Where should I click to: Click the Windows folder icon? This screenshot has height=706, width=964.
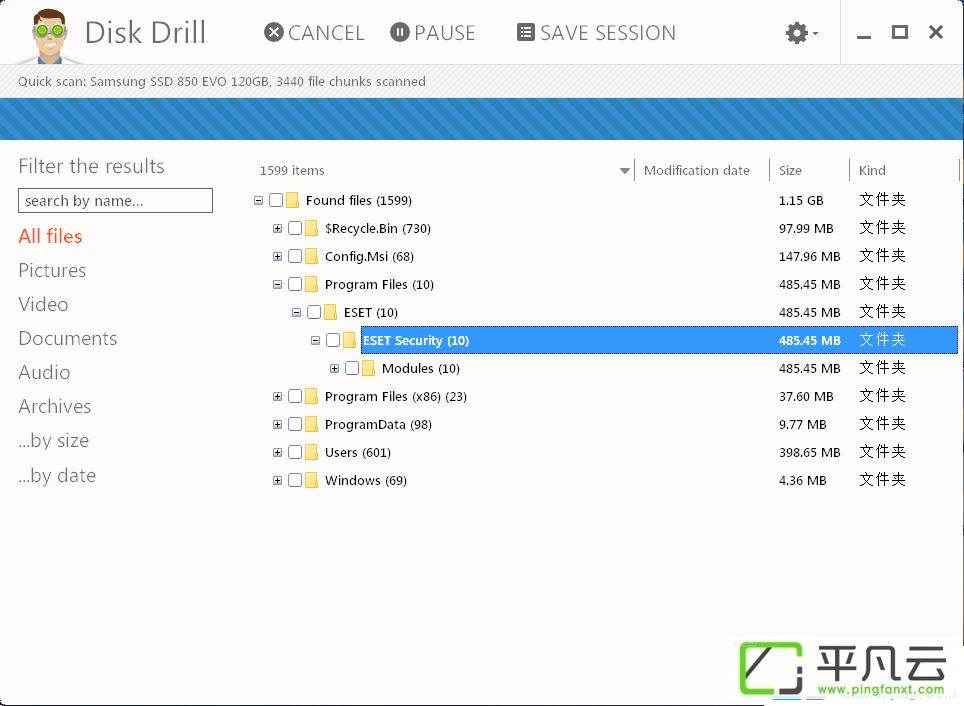312,480
